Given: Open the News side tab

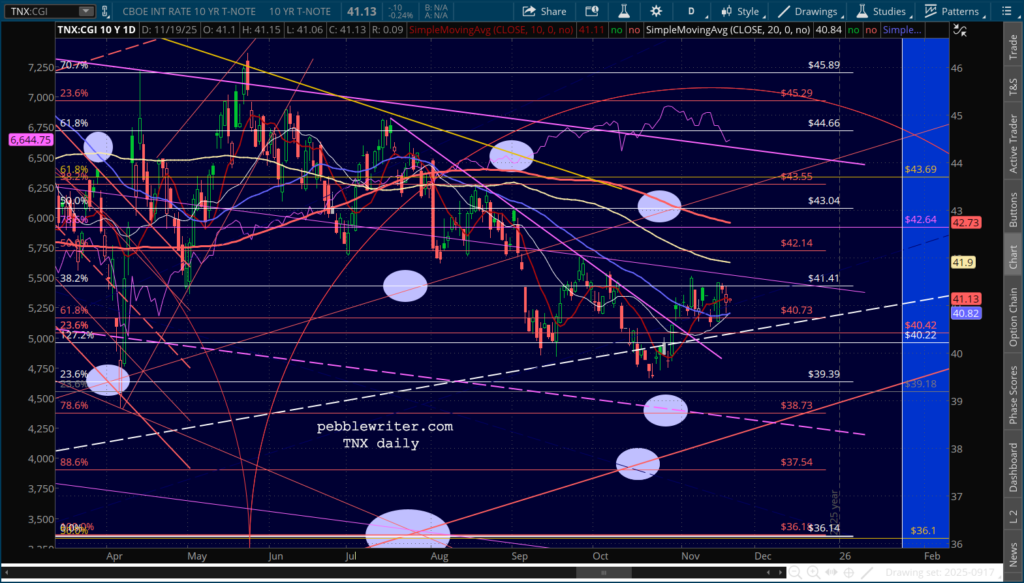Looking at the screenshot, I should pos(1013,555).
